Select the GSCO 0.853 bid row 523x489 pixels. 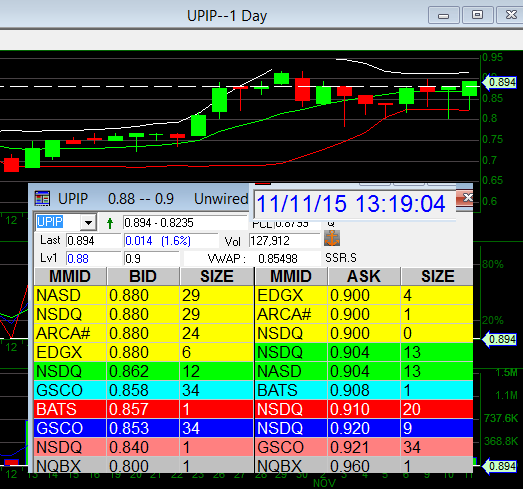(x=144, y=428)
